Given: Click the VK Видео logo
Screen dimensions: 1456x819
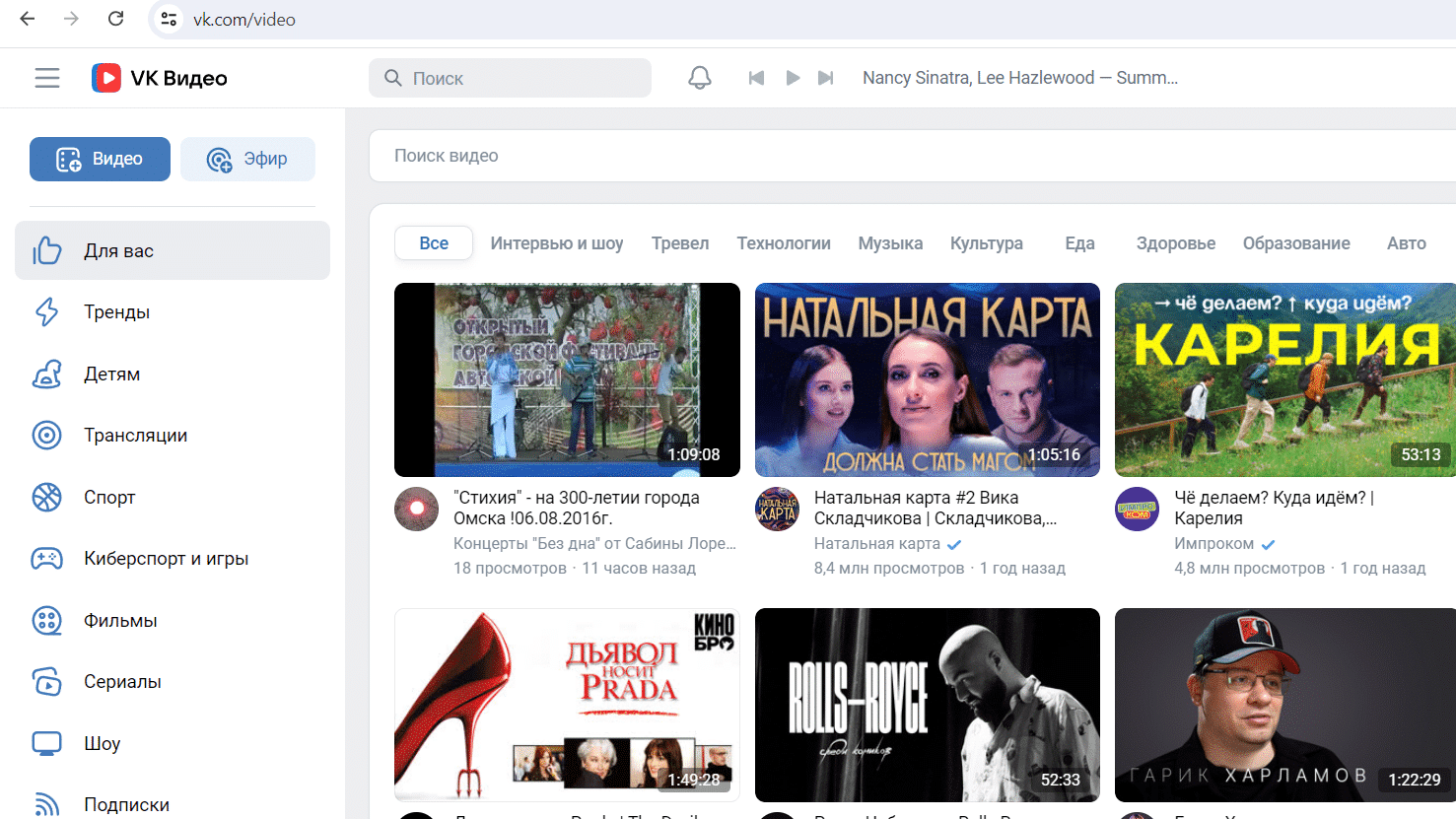Looking at the screenshot, I should click(x=160, y=78).
